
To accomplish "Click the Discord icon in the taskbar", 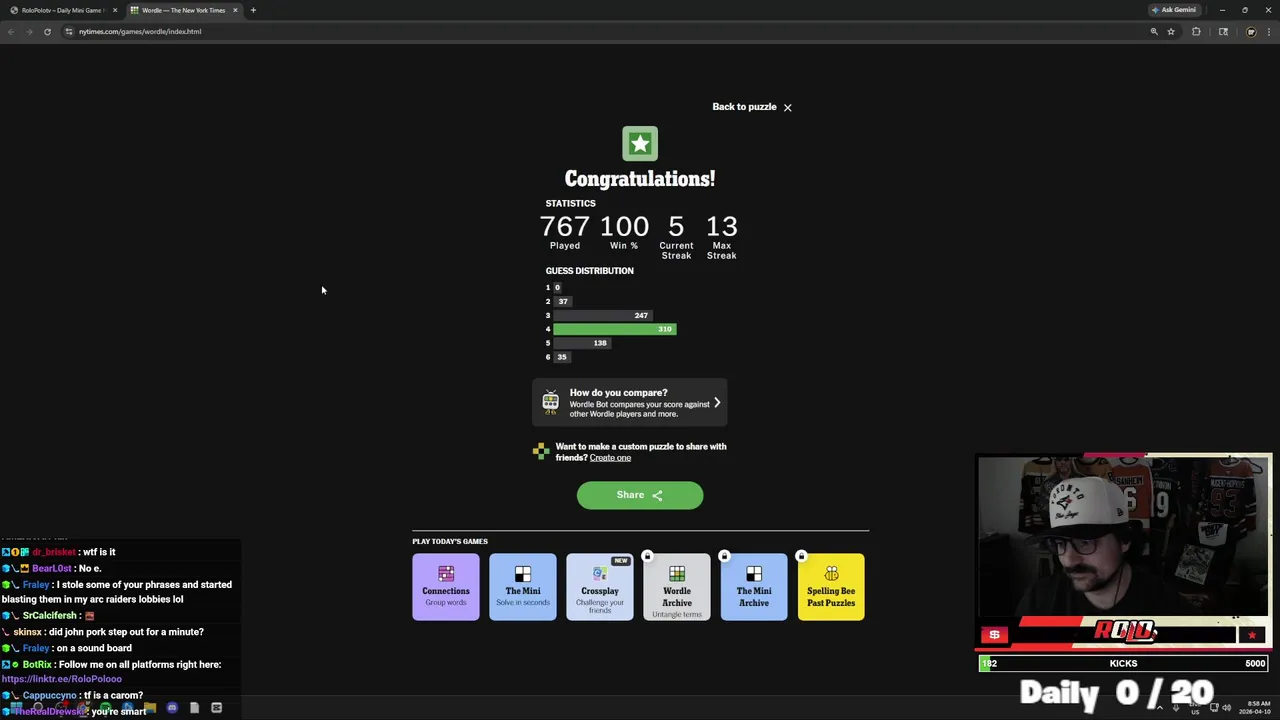I will tap(172, 708).
